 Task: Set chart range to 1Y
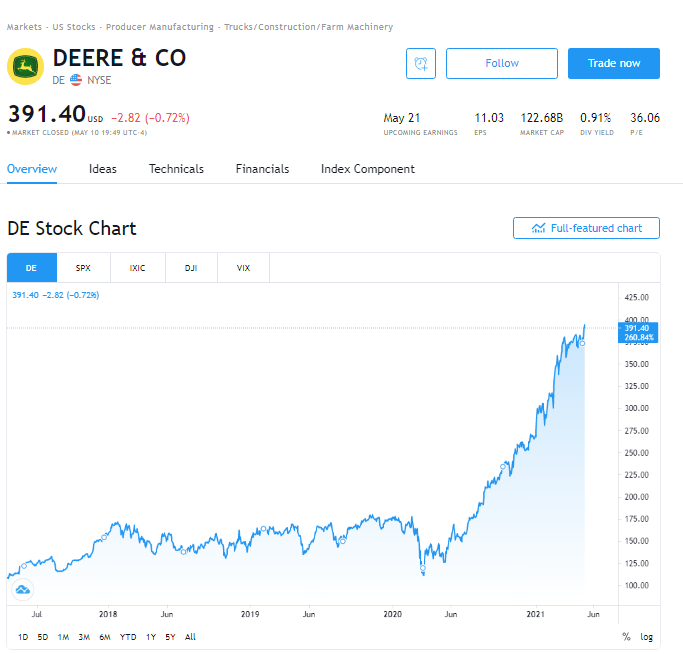[x=151, y=637]
